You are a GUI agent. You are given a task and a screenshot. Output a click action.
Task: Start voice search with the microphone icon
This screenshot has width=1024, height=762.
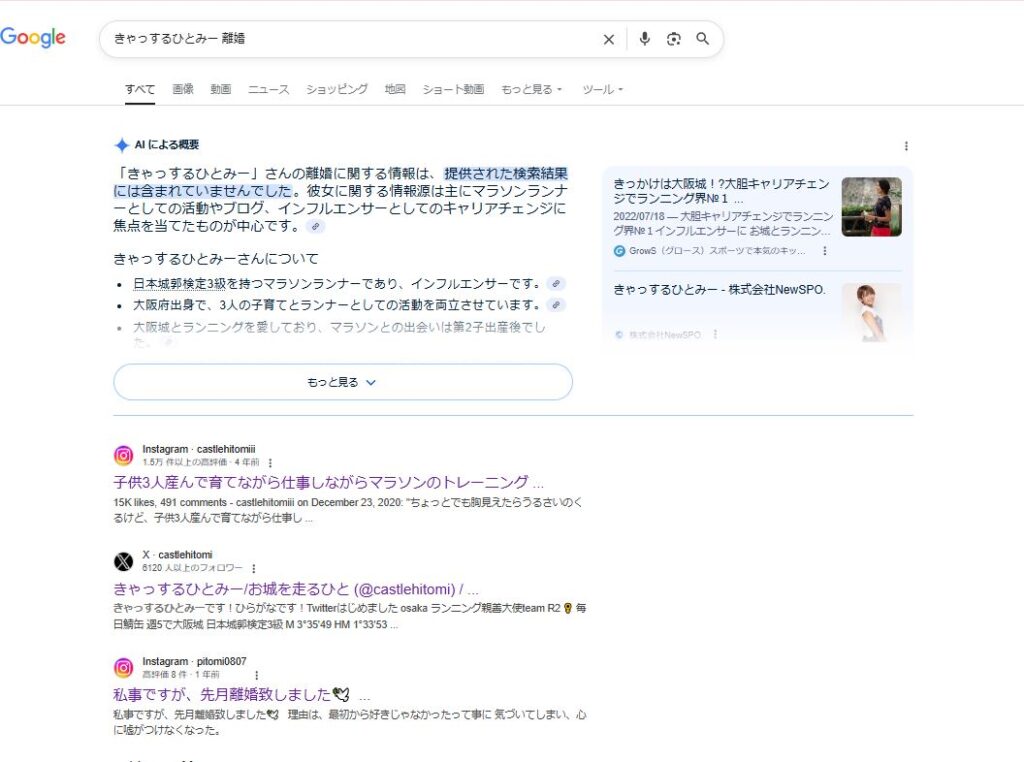[x=645, y=39]
